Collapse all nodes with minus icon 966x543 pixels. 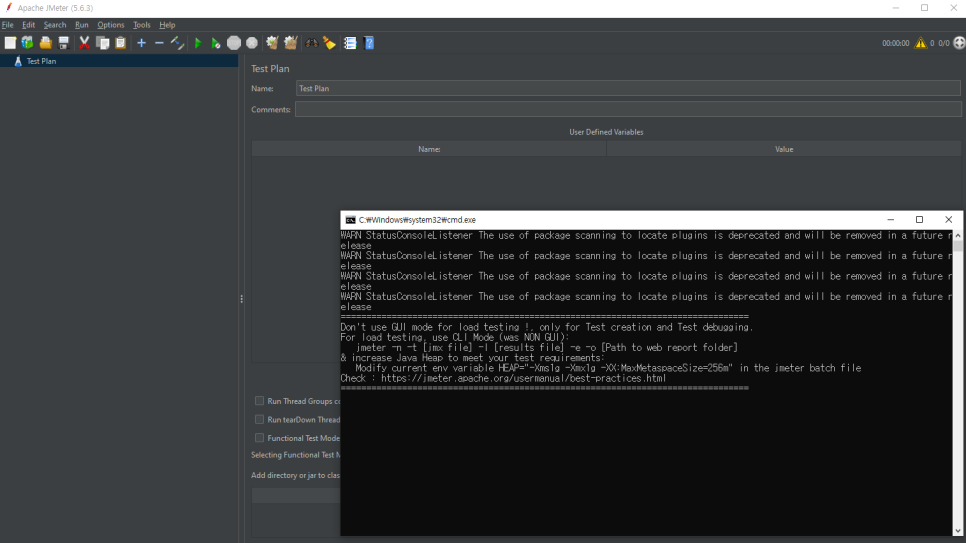(159, 43)
